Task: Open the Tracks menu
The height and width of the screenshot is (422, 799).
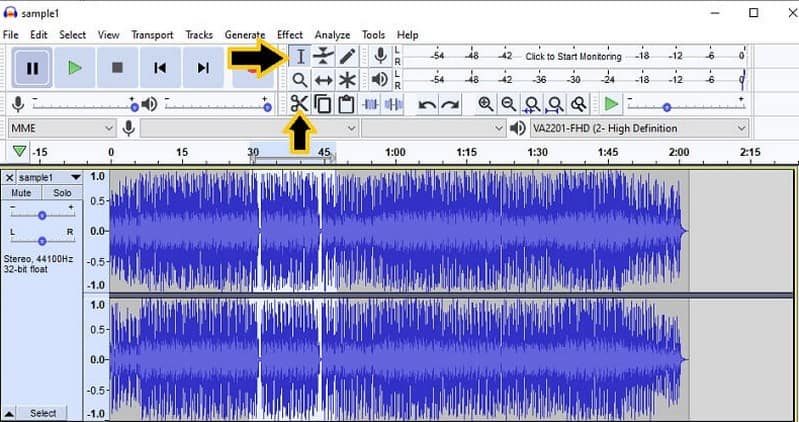Action: 199,35
